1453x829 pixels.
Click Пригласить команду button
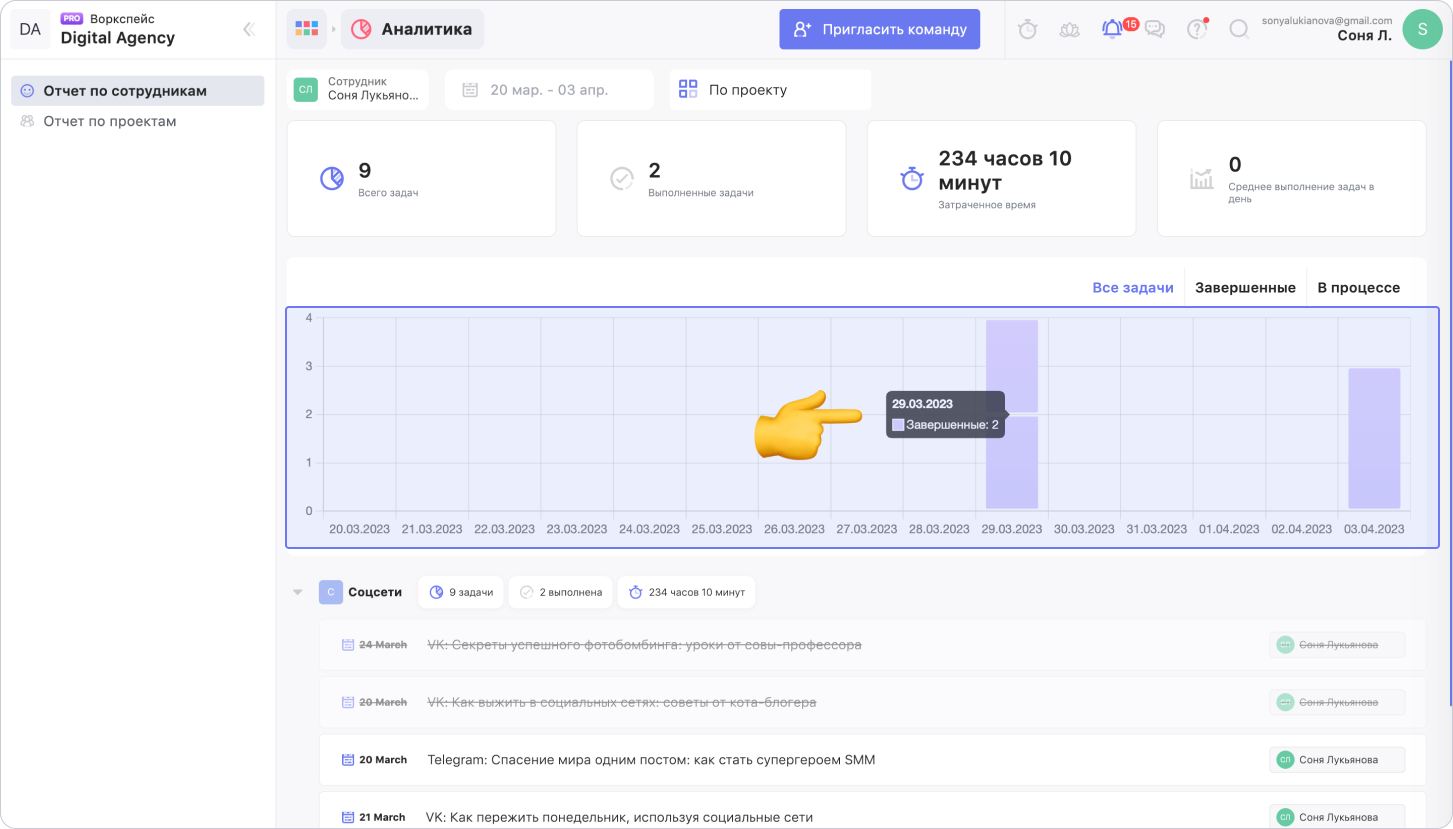[x=879, y=29]
